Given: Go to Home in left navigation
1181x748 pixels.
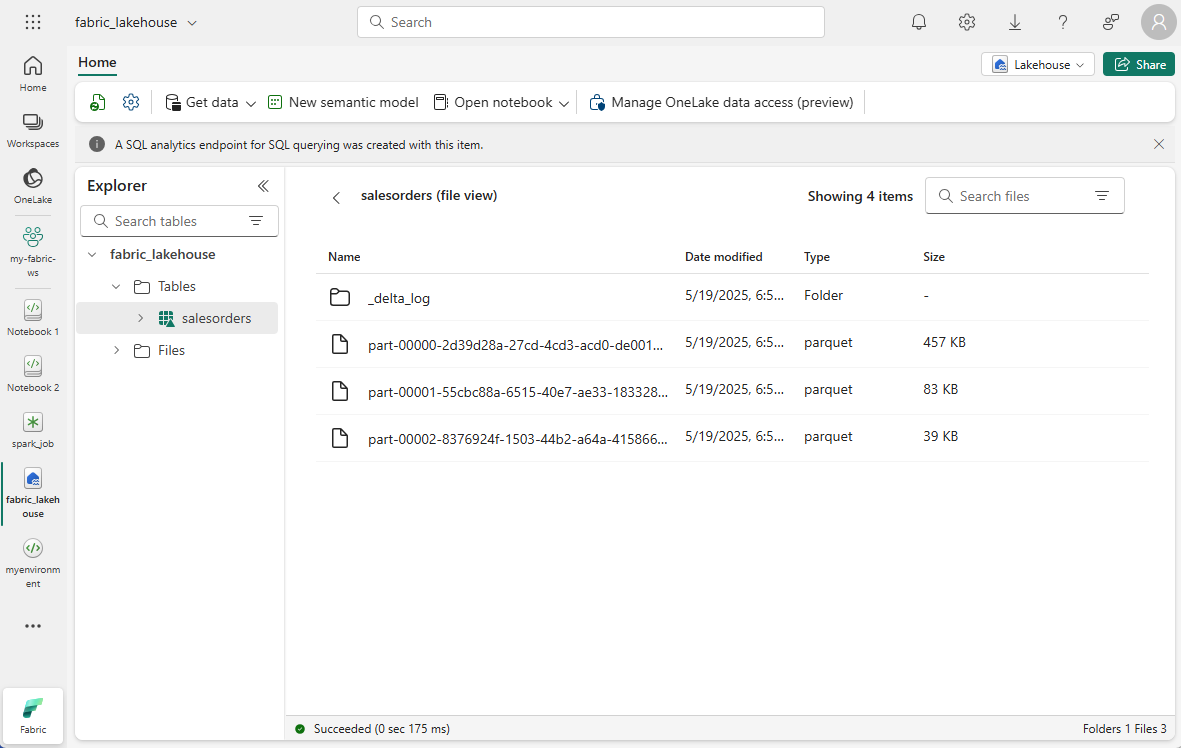Looking at the screenshot, I should point(32,74).
